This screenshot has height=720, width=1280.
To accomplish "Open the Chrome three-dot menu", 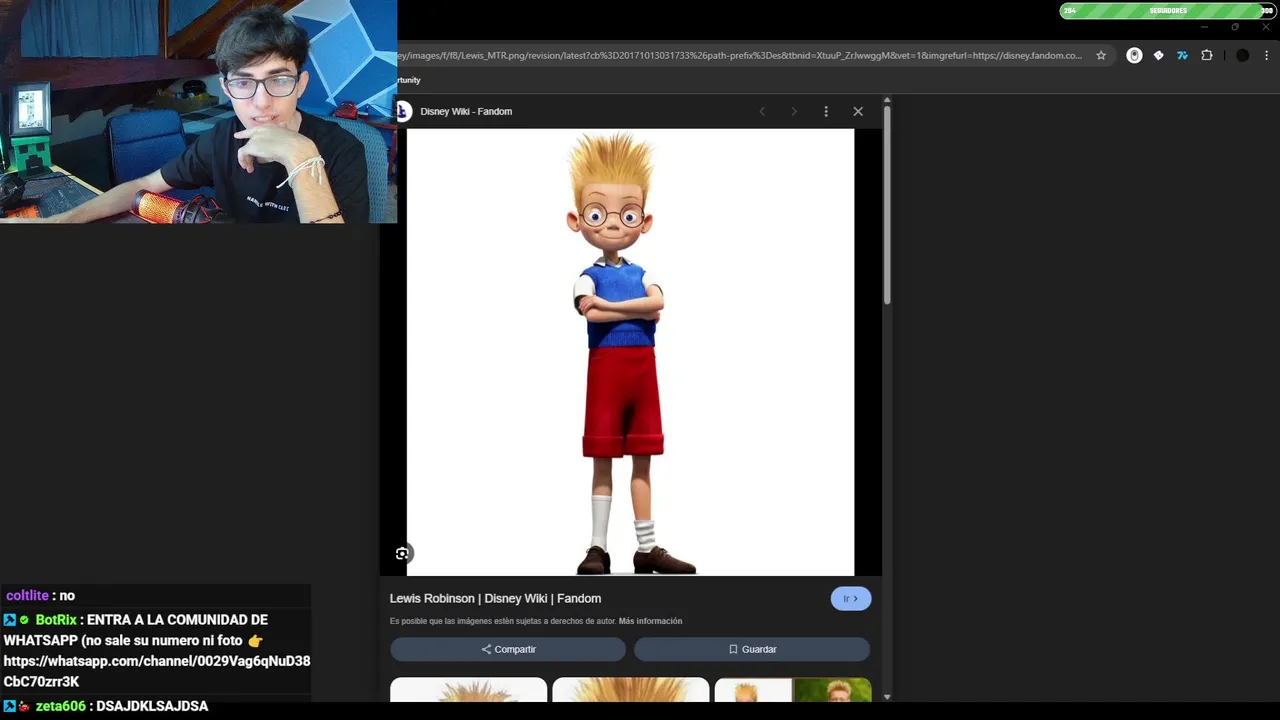I will [x=1266, y=56].
